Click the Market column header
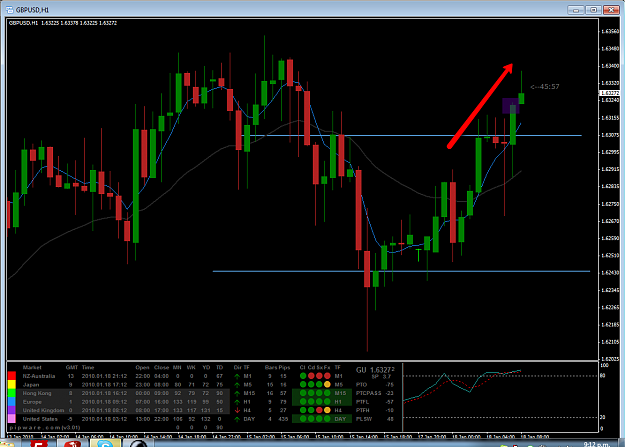 (x=32, y=368)
